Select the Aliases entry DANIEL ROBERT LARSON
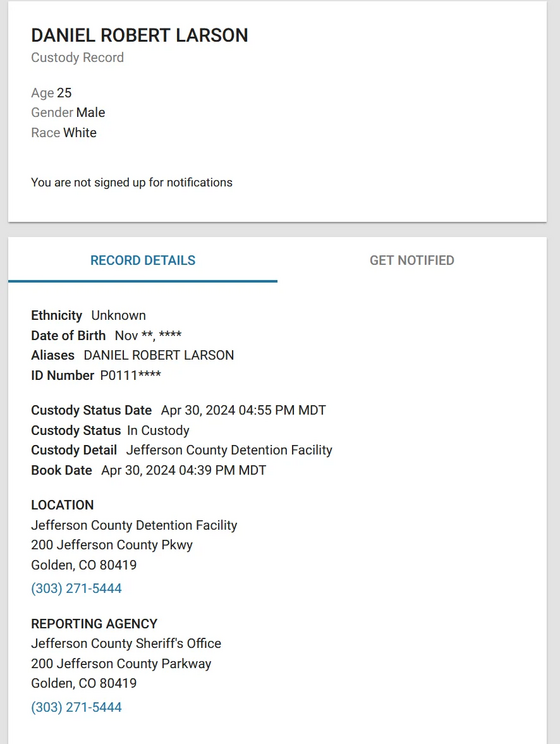560x744 pixels. coord(159,355)
